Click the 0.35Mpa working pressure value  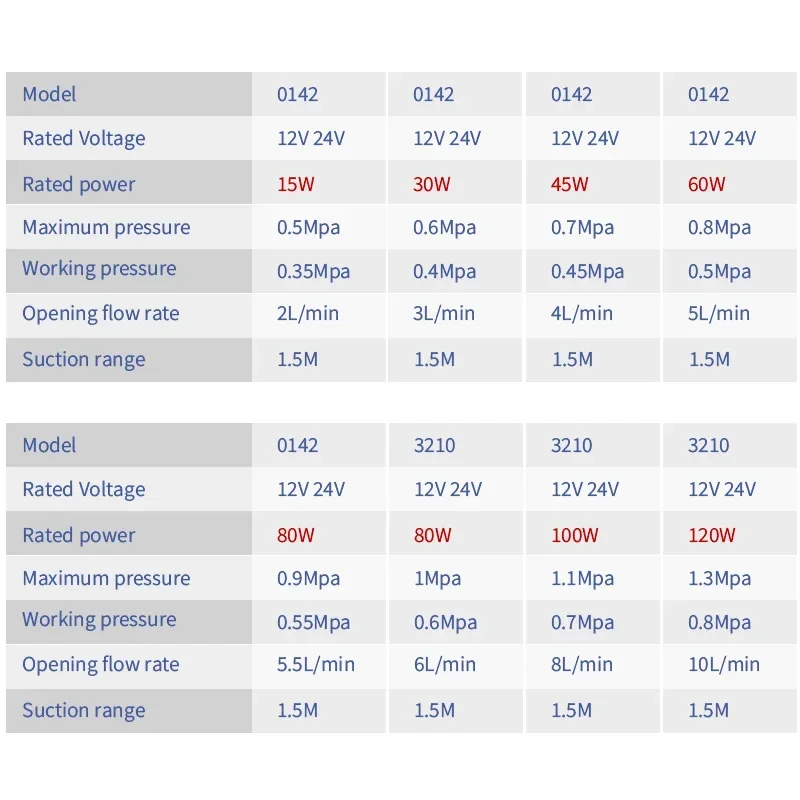313,271
